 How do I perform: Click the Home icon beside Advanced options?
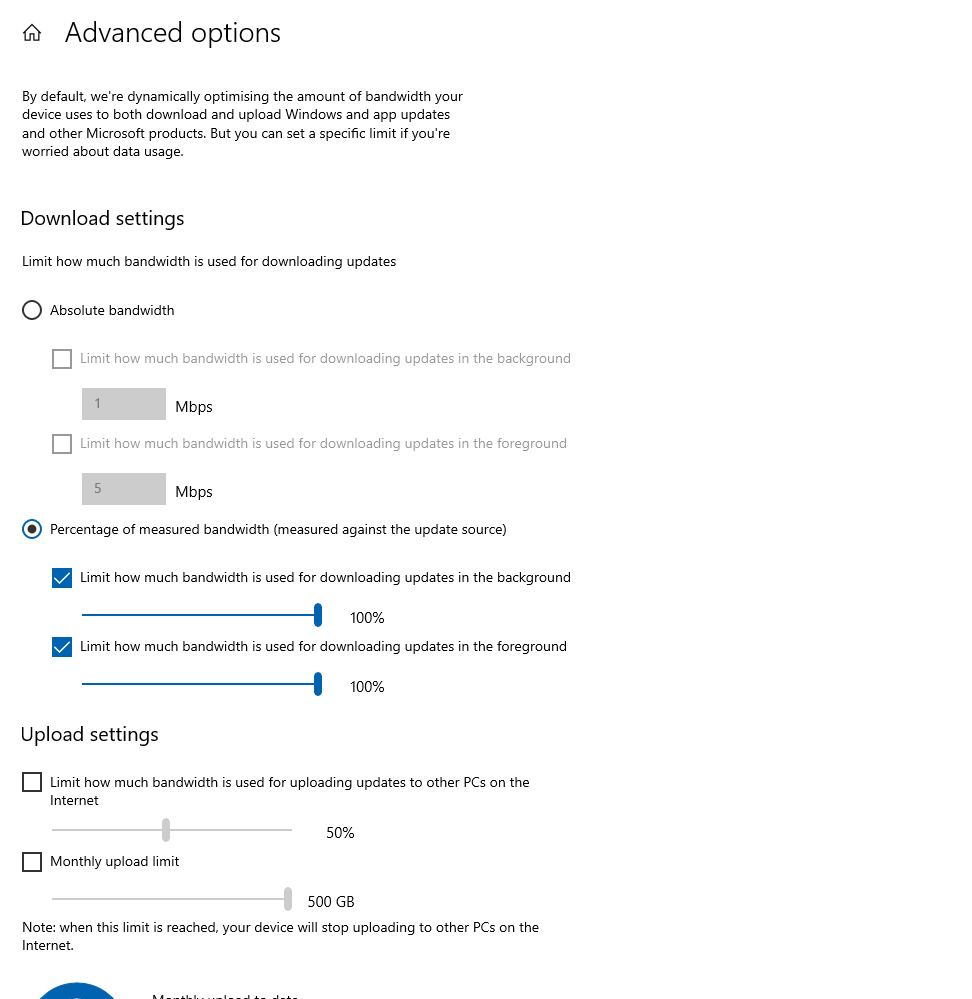[x=32, y=34]
